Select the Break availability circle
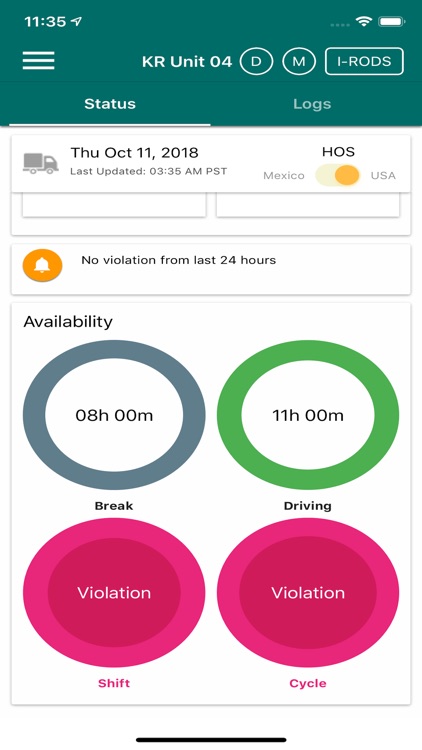Image resolution: width=422 pixels, height=750 pixels. (114, 415)
